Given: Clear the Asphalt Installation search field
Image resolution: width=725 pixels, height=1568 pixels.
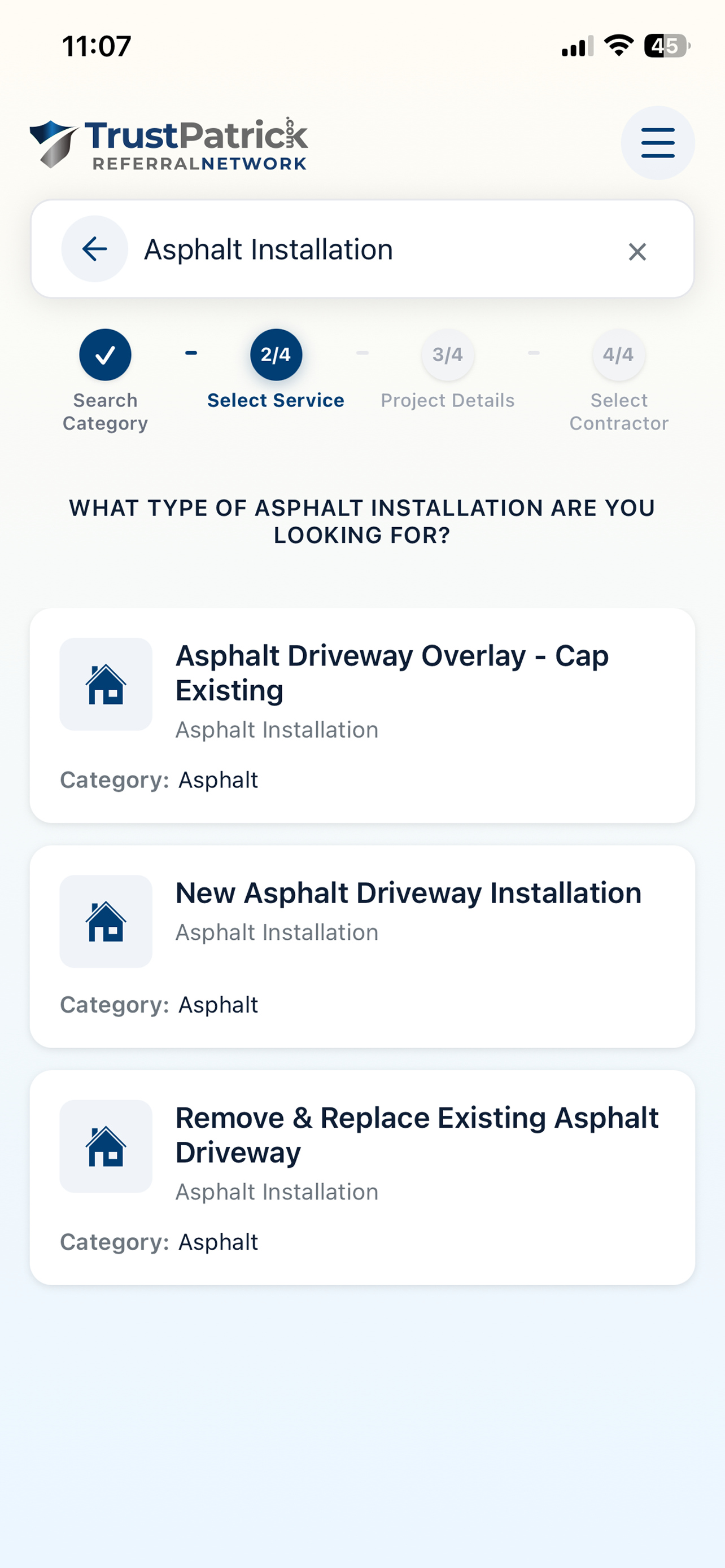Looking at the screenshot, I should (x=637, y=251).
